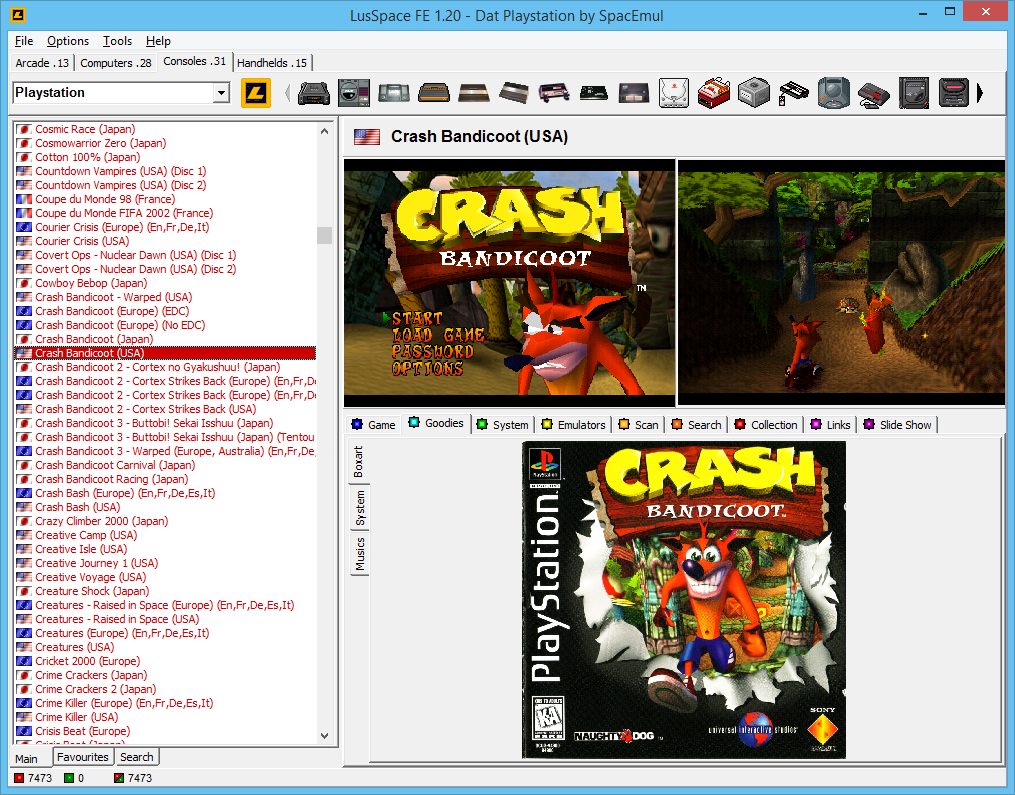Switch to the Main tab at bottom
Viewport: 1015px width, 795px height.
[x=26, y=758]
